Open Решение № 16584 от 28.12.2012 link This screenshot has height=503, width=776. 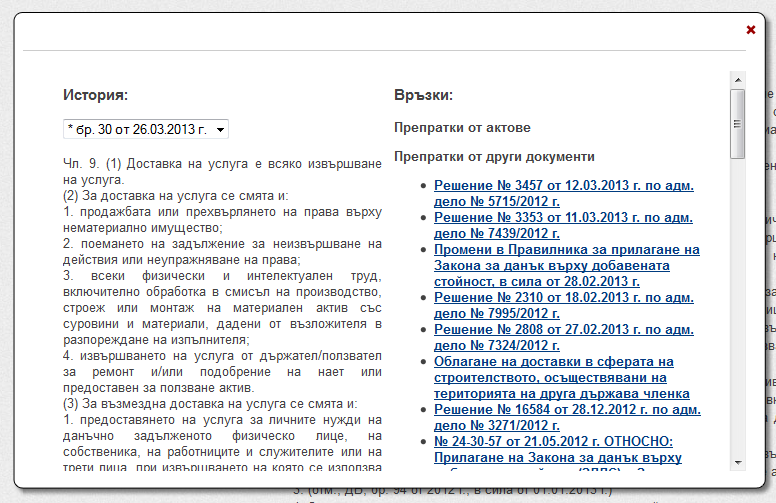click(x=567, y=417)
